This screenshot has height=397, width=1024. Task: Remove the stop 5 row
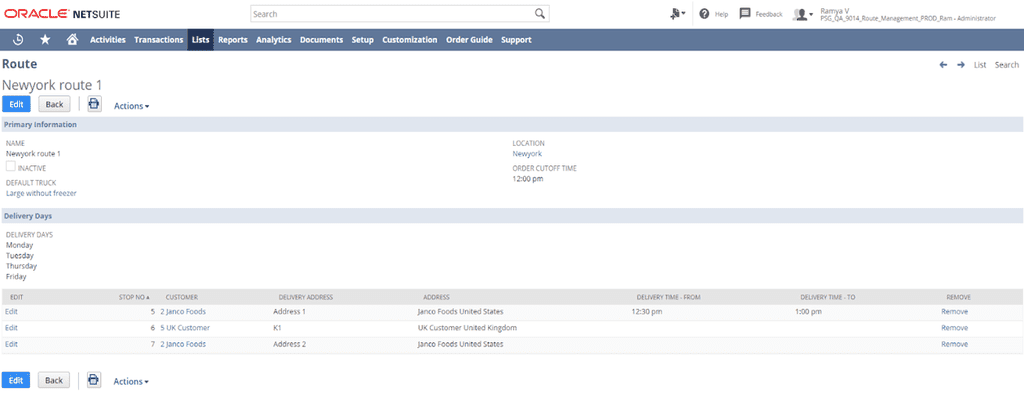click(954, 311)
